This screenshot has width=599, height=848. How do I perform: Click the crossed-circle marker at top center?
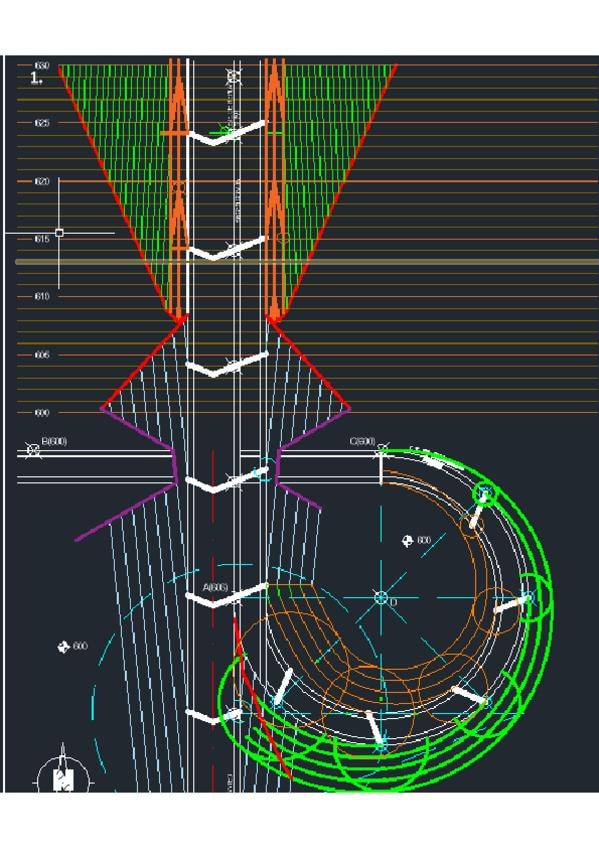234,76
